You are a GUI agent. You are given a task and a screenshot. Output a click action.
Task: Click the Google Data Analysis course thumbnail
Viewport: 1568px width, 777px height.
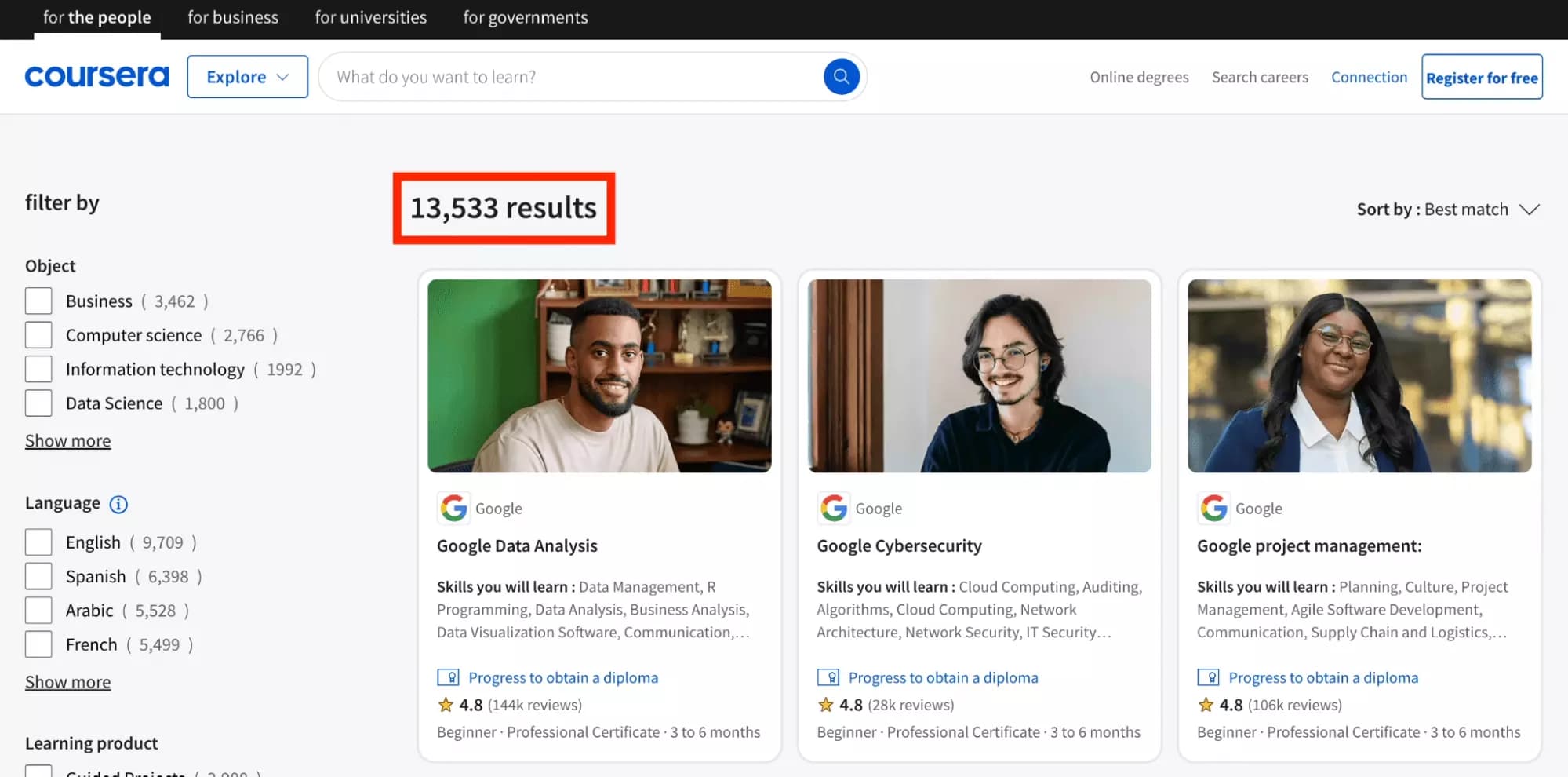599,376
